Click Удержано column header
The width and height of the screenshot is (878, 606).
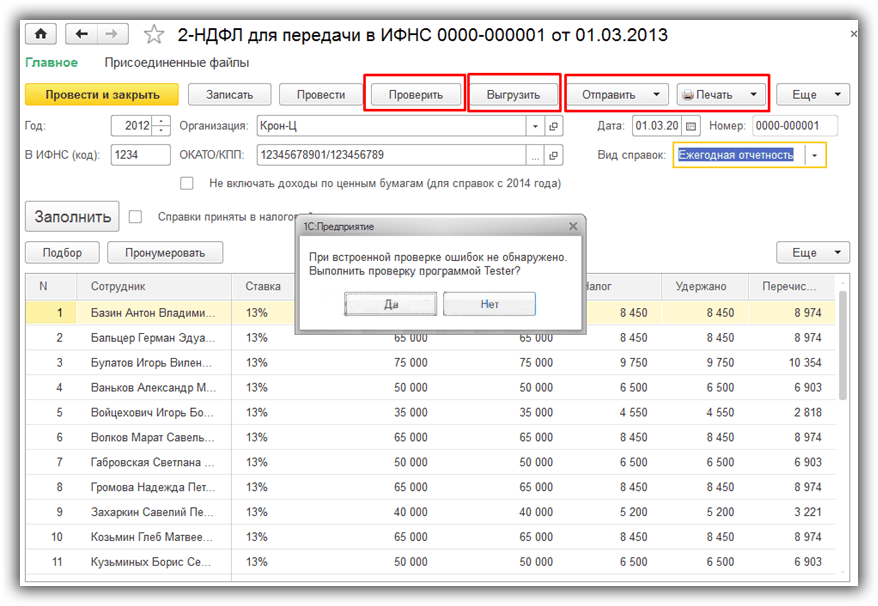(x=704, y=286)
